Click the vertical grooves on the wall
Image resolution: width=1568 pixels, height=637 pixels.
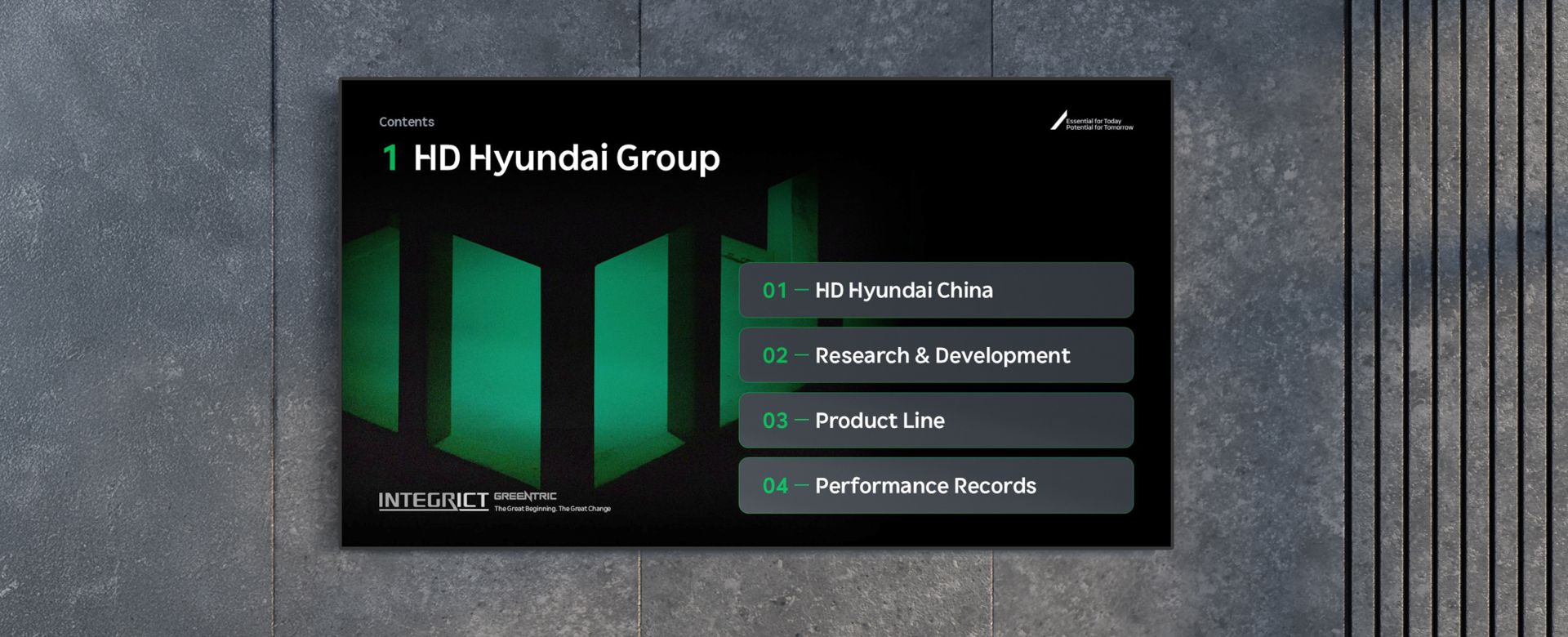tap(1454, 318)
